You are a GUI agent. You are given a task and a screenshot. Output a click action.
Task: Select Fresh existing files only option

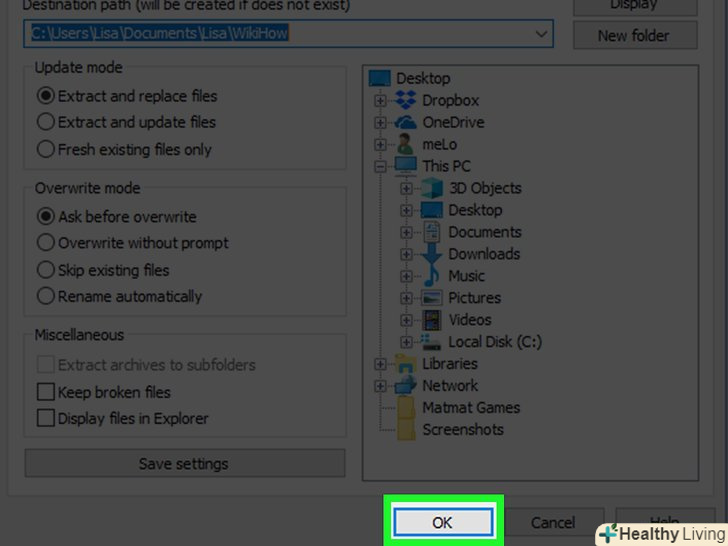(46, 149)
